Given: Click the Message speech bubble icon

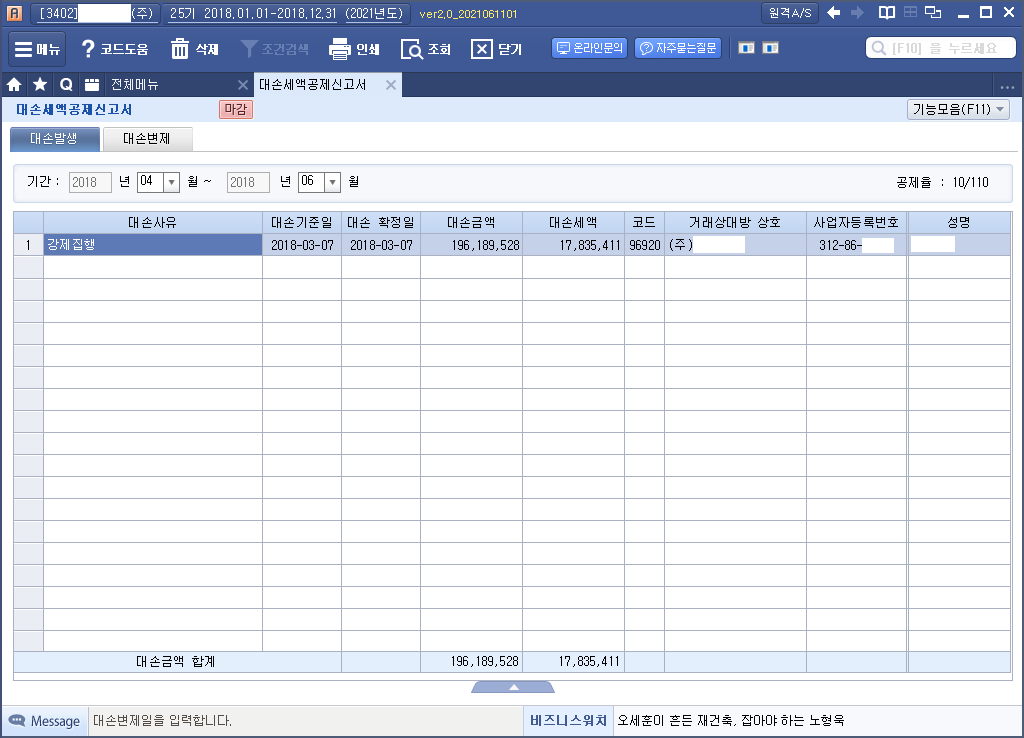Looking at the screenshot, I should [17, 720].
